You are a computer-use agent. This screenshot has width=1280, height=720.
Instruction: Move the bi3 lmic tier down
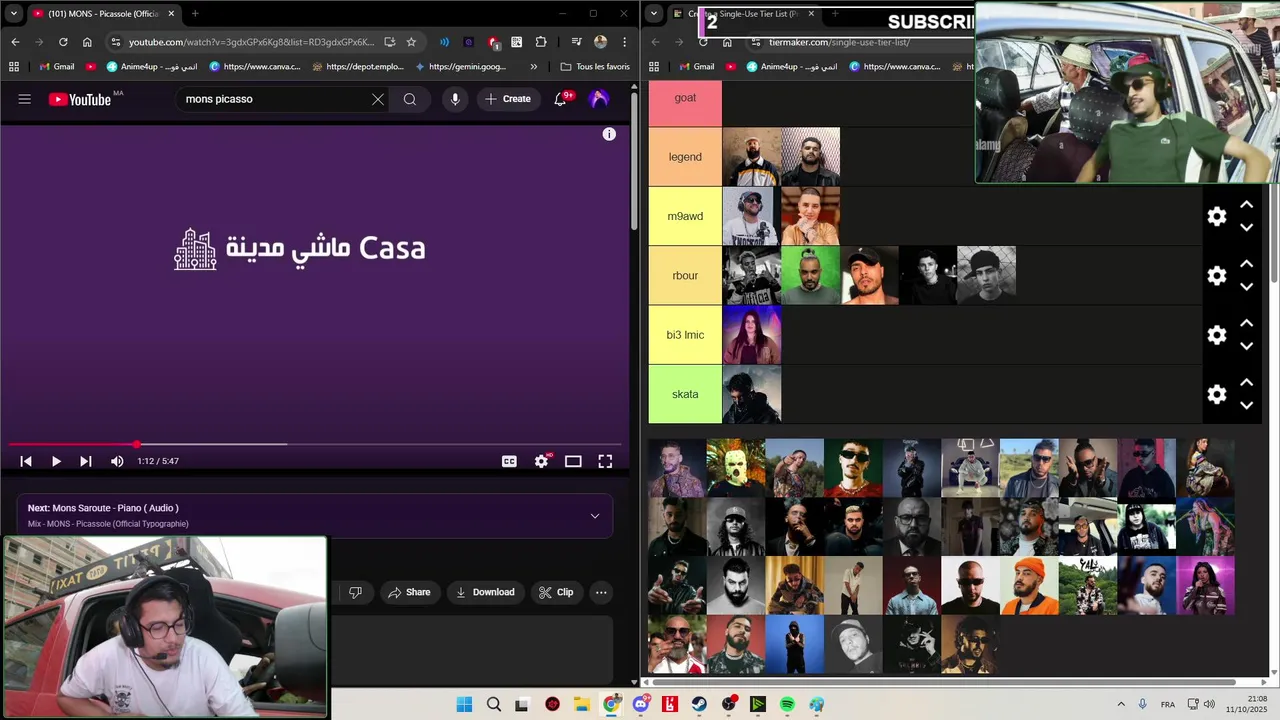[x=1247, y=346]
